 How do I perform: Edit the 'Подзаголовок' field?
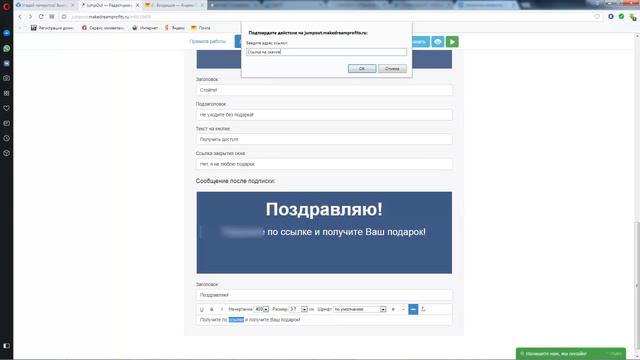[x=324, y=115]
